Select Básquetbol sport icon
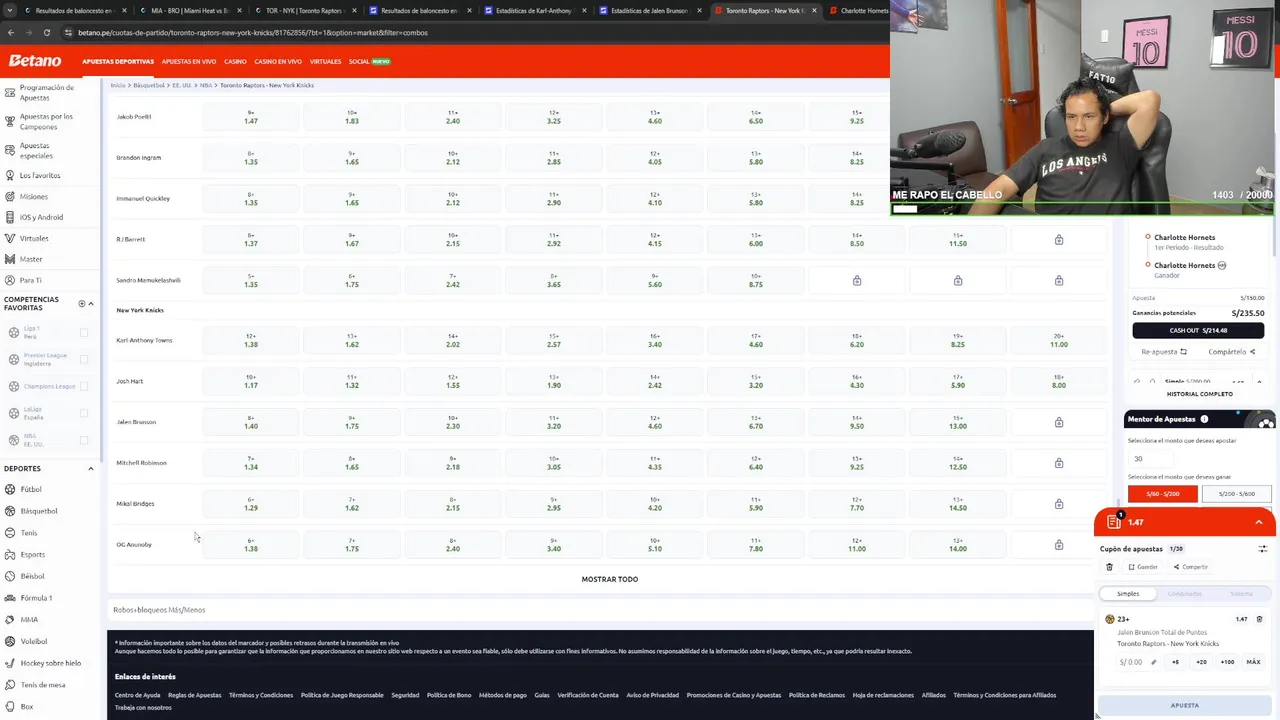1280x720 pixels. [10, 511]
